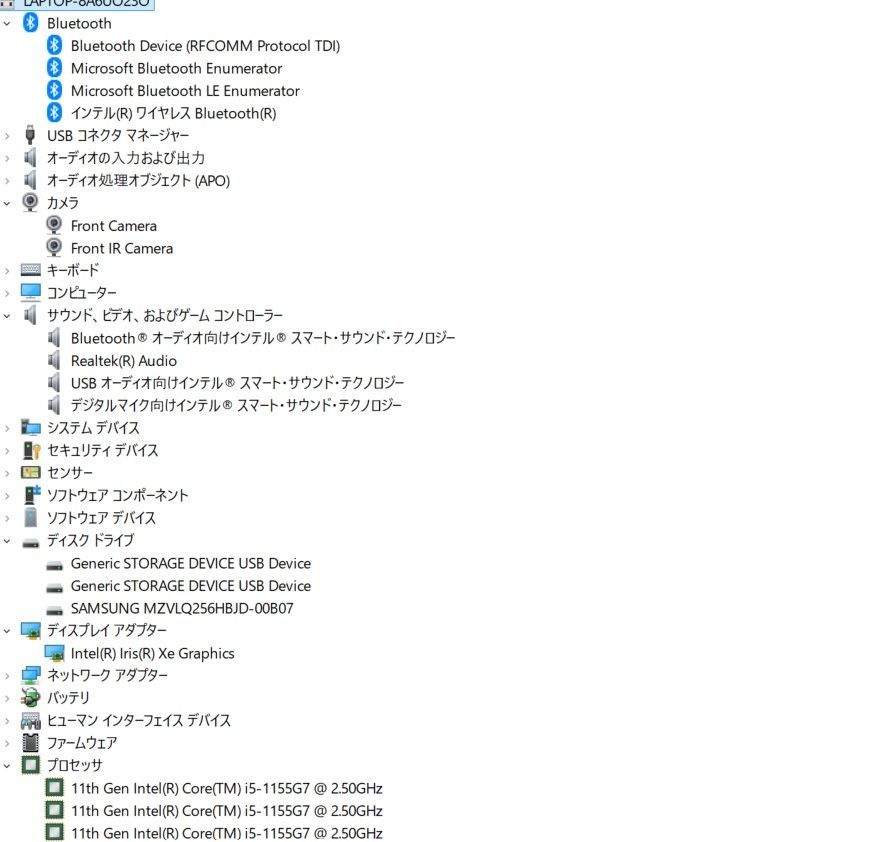
Task: Expand オーディオの入力および出力 category
Action: [x=7, y=158]
